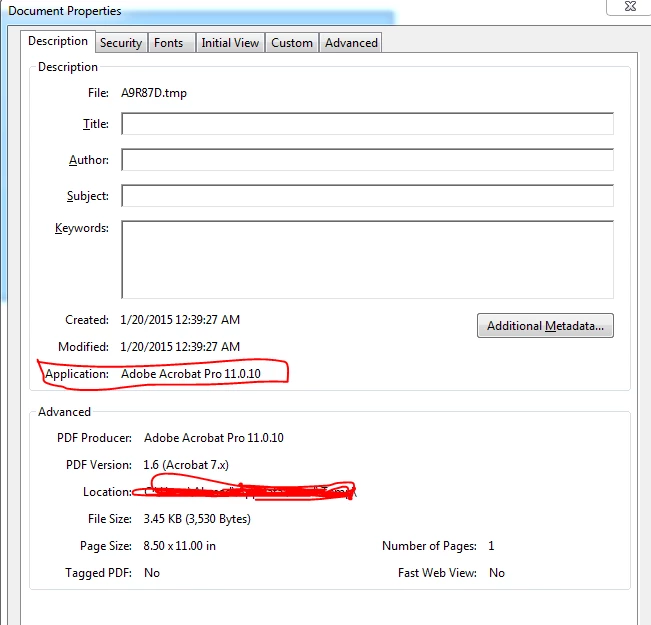Close the Document Properties dialog
This screenshot has height=625, width=651.
(x=630, y=6)
